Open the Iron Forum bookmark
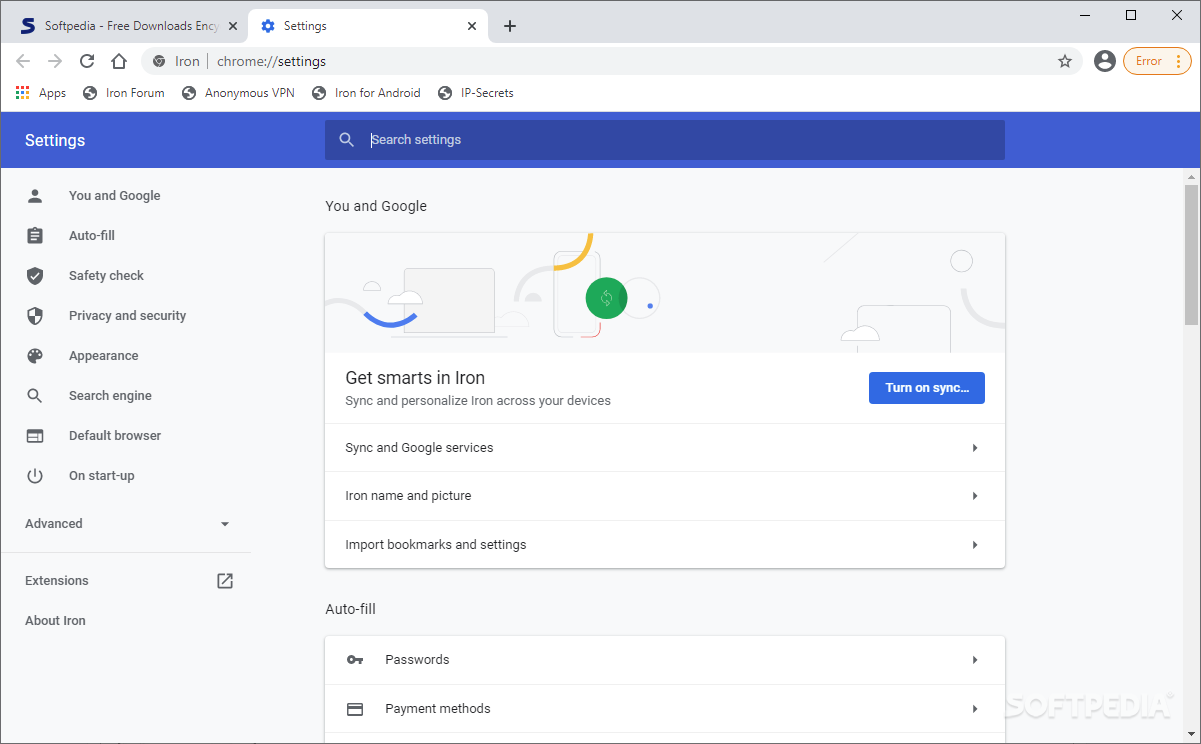The height and width of the screenshot is (744, 1201). [x=124, y=93]
